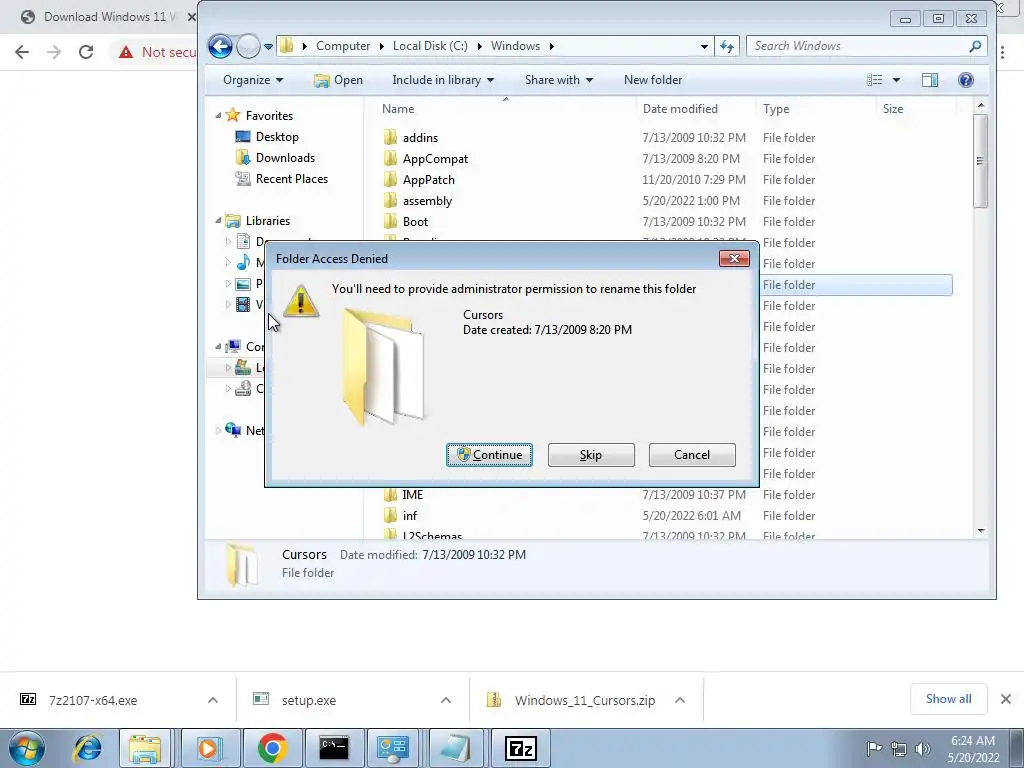1024x768 pixels.
Task: Click New folder in toolbar
Action: tap(653, 80)
